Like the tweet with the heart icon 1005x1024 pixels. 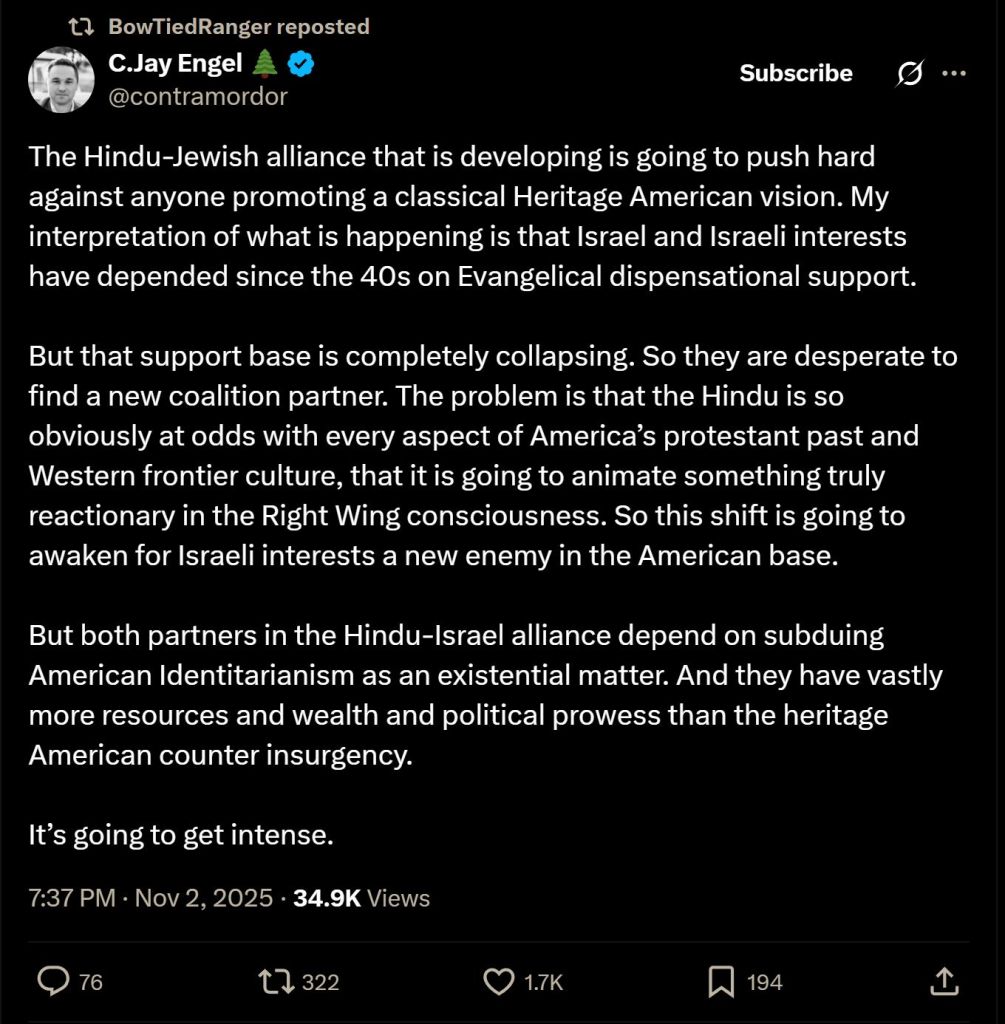click(x=497, y=982)
